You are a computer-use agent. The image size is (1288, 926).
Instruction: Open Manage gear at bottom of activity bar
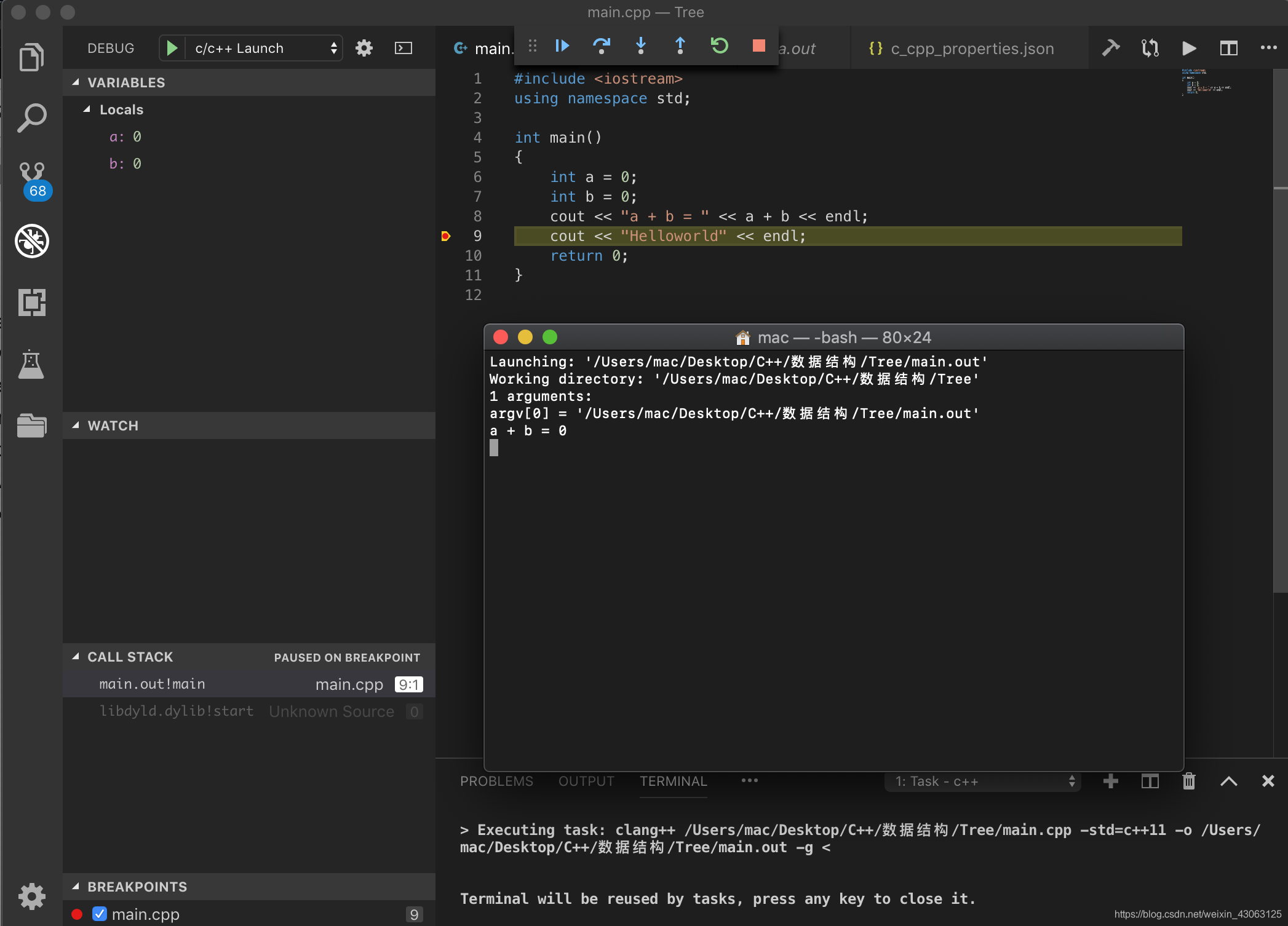(31, 896)
